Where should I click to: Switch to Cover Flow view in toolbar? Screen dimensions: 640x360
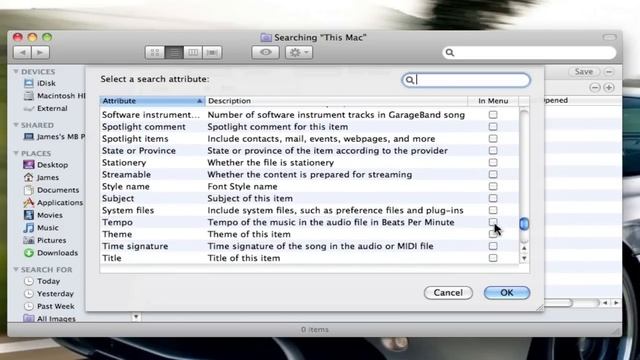coord(212,52)
